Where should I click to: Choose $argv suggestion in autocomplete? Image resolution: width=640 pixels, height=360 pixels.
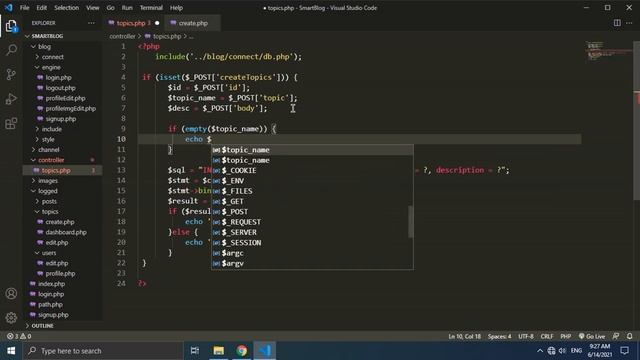(x=312, y=263)
